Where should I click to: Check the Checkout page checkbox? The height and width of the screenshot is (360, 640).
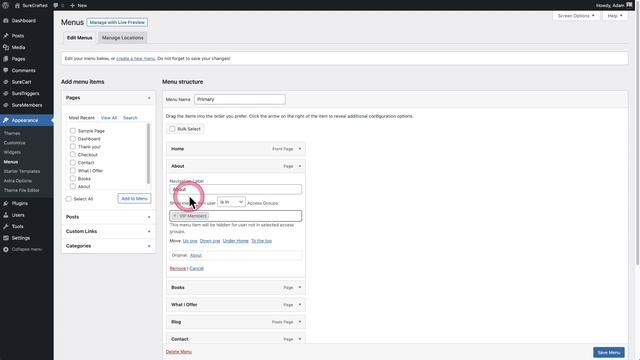[x=73, y=154]
